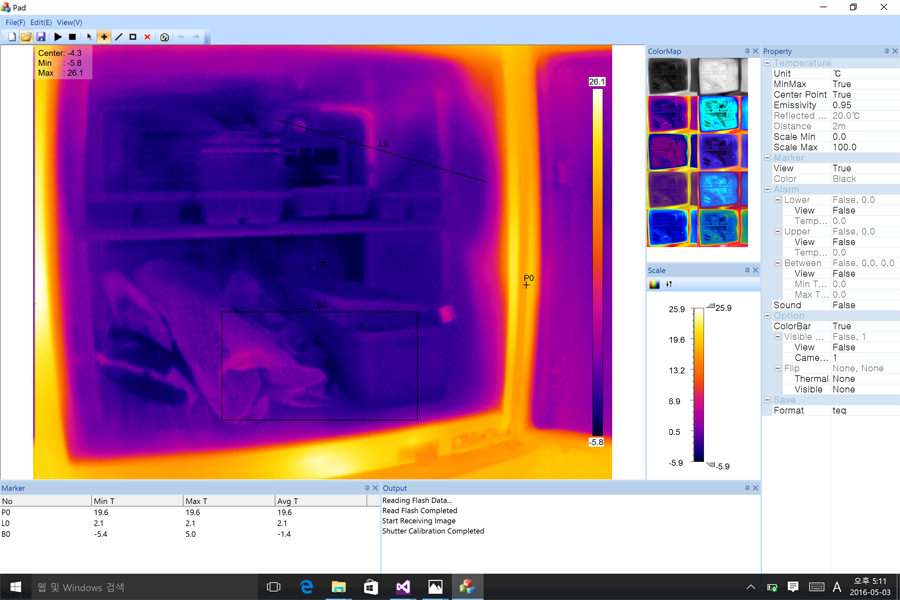
Task: Click the rainbow palette icon in Scale panel
Action: click(654, 284)
